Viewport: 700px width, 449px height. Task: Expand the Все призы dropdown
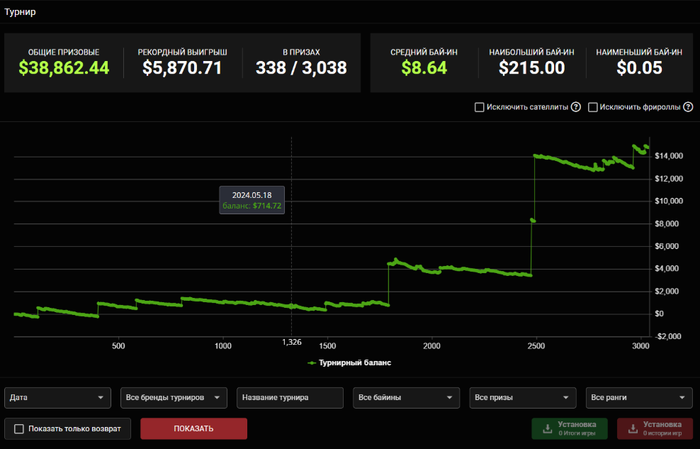(523, 398)
